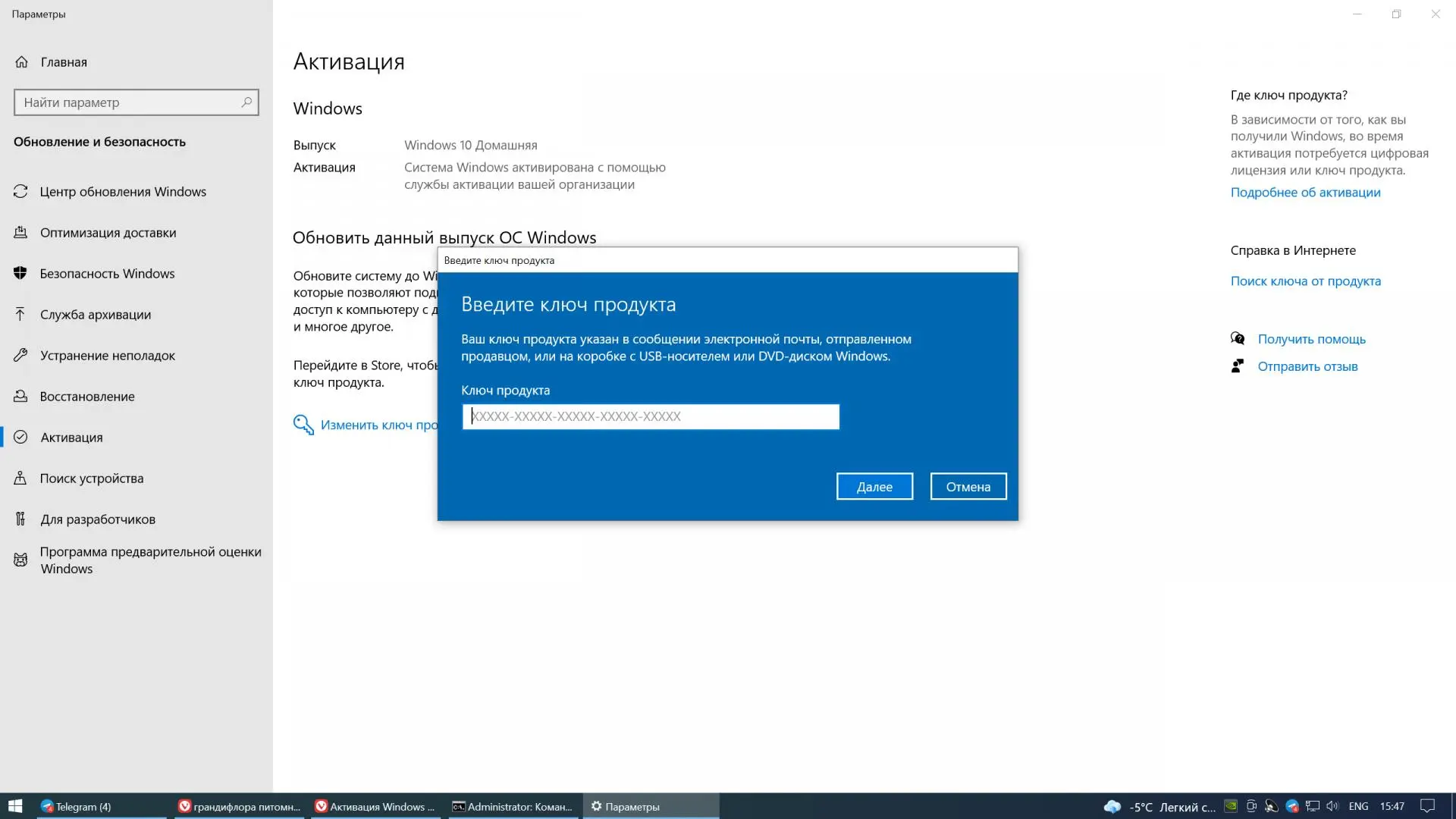This screenshot has width=1456, height=819.
Task: Click the Где ключ продукта? heading
Action: [x=1288, y=95]
